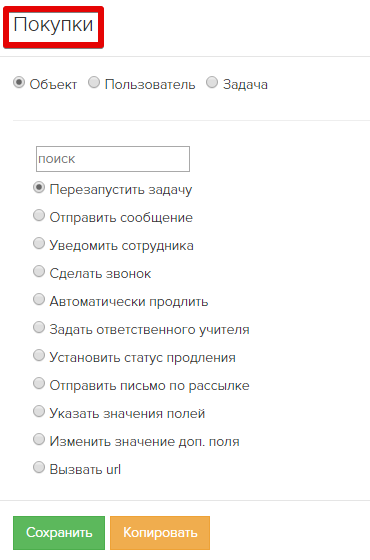This screenshot has height=560, width=370.
Task: Click the Вызвать url label text
Action: 85,469
